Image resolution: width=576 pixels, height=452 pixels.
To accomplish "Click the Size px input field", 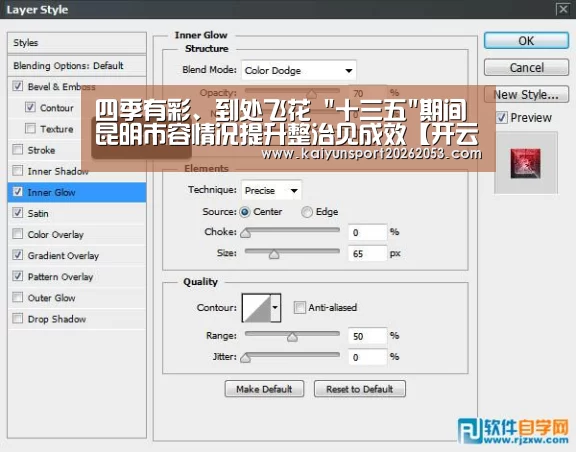I will pos(367,254).
